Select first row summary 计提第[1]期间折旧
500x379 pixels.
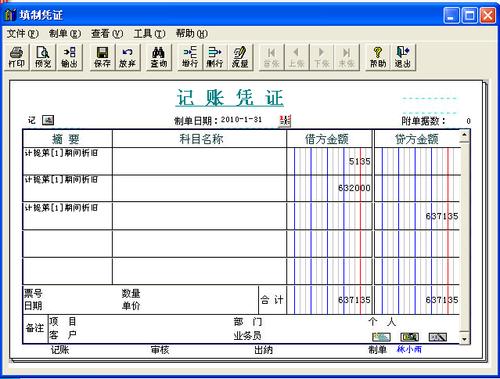coord(61,153)
